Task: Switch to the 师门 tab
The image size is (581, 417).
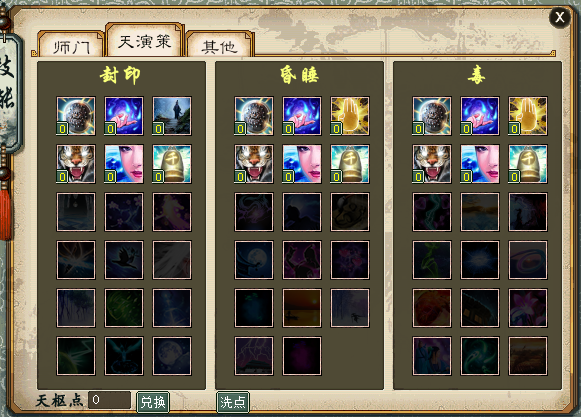Action: (71, 46)
